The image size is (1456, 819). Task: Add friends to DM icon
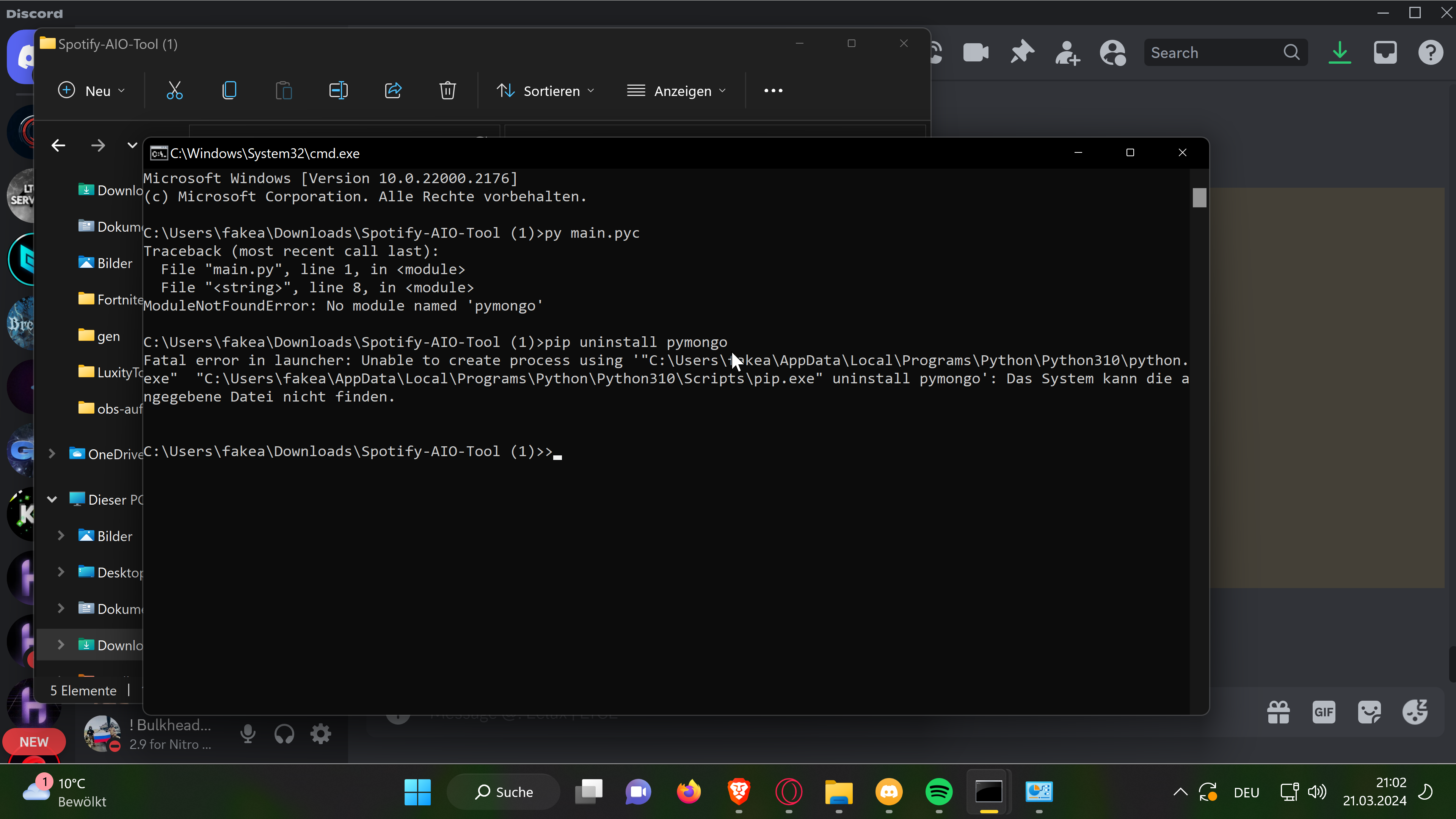pos(1067,53)
